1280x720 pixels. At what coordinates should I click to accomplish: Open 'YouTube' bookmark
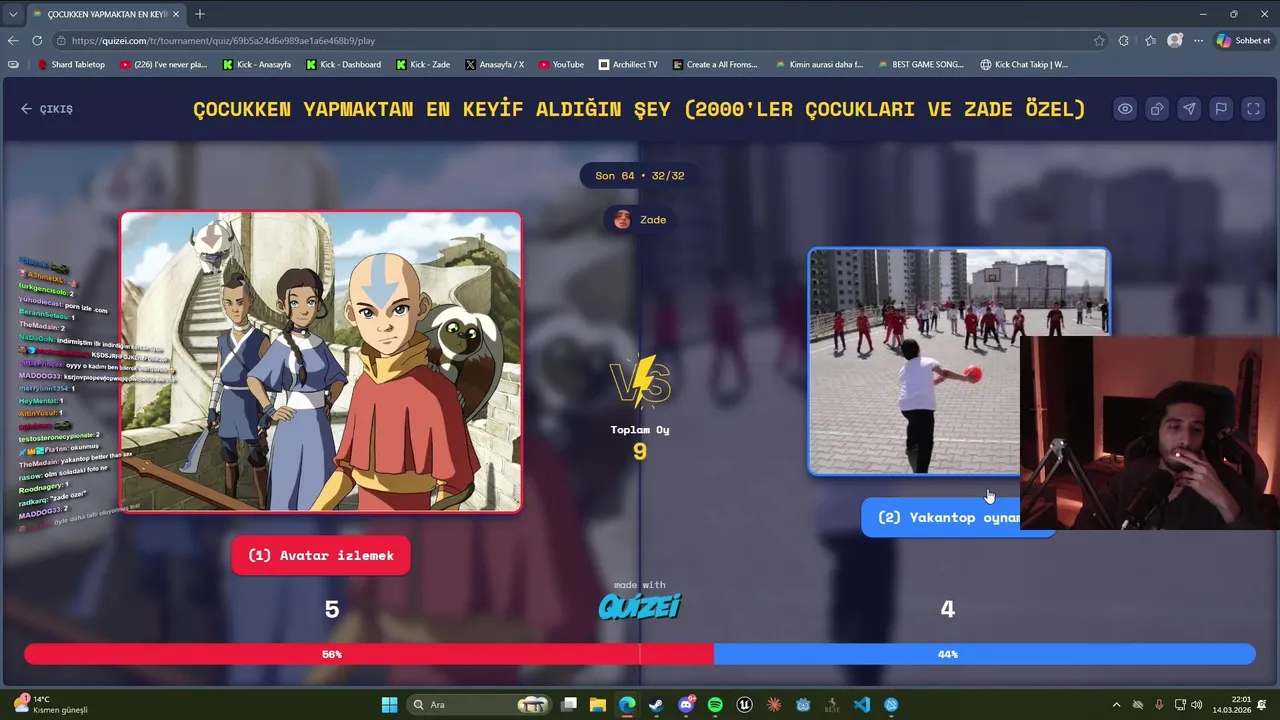[561, 64]
